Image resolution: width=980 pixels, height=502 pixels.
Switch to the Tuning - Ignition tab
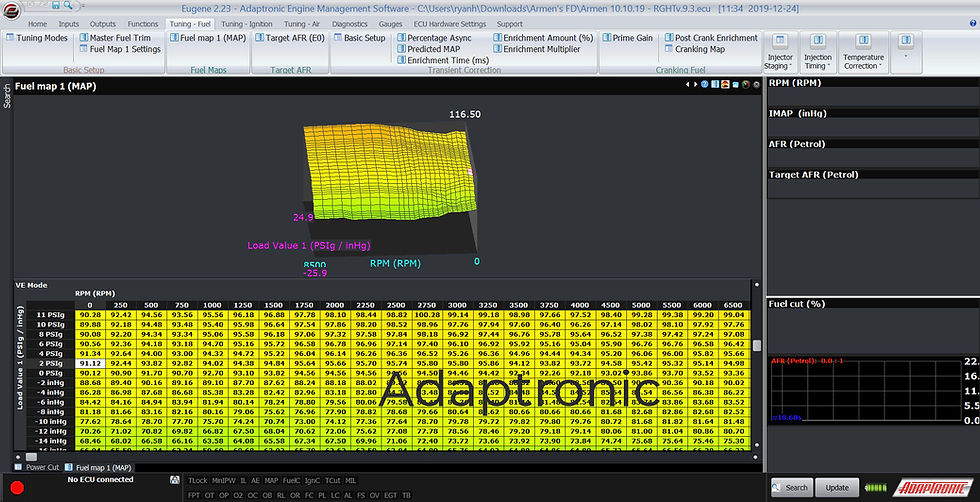click(x=245, y=23)
